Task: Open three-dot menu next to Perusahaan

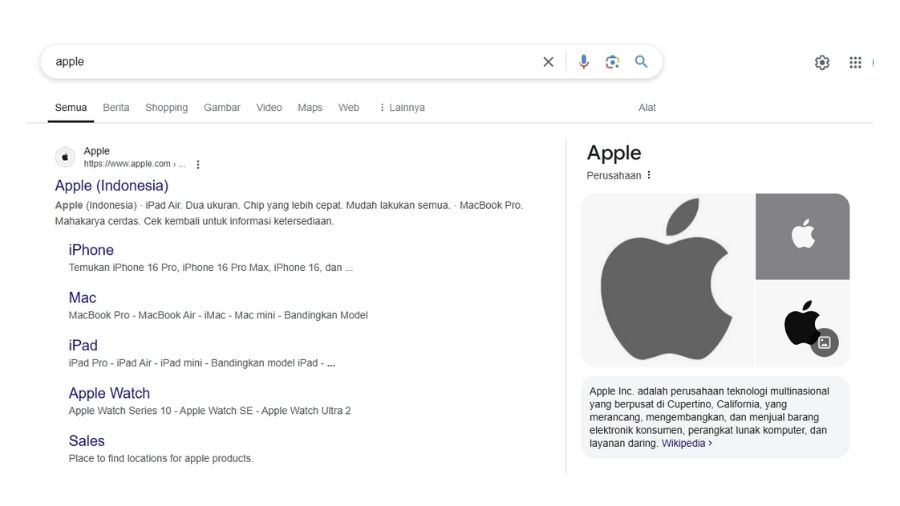Action: point(649,175)
